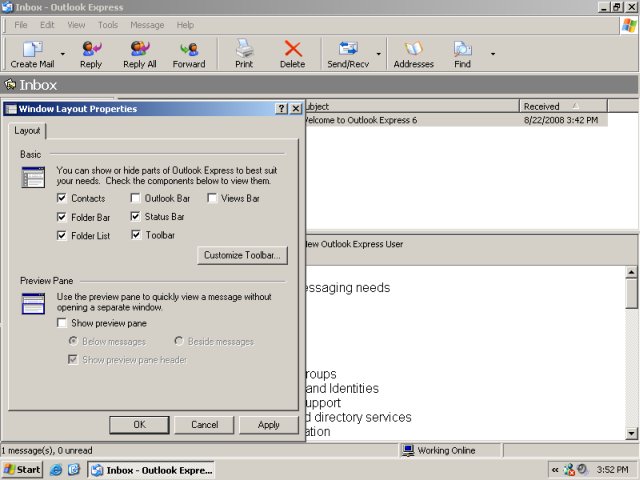
Task: Click the taskbar clock 3:52 PM
Action: pos(612,470)
